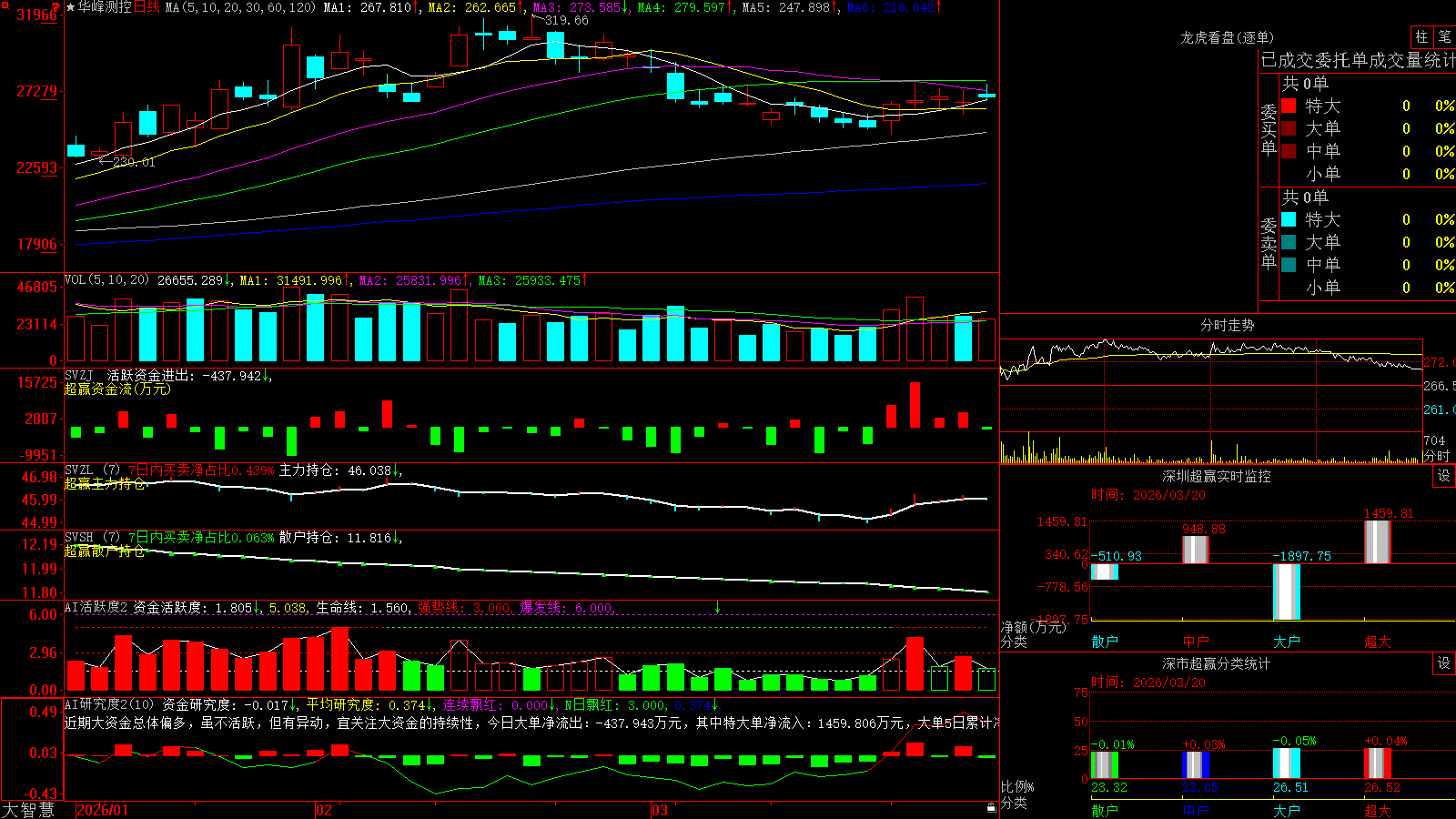Click the 超赢散户持仓 indicator label
This screenshot has height=819, width=1456.
coord(105,551)
